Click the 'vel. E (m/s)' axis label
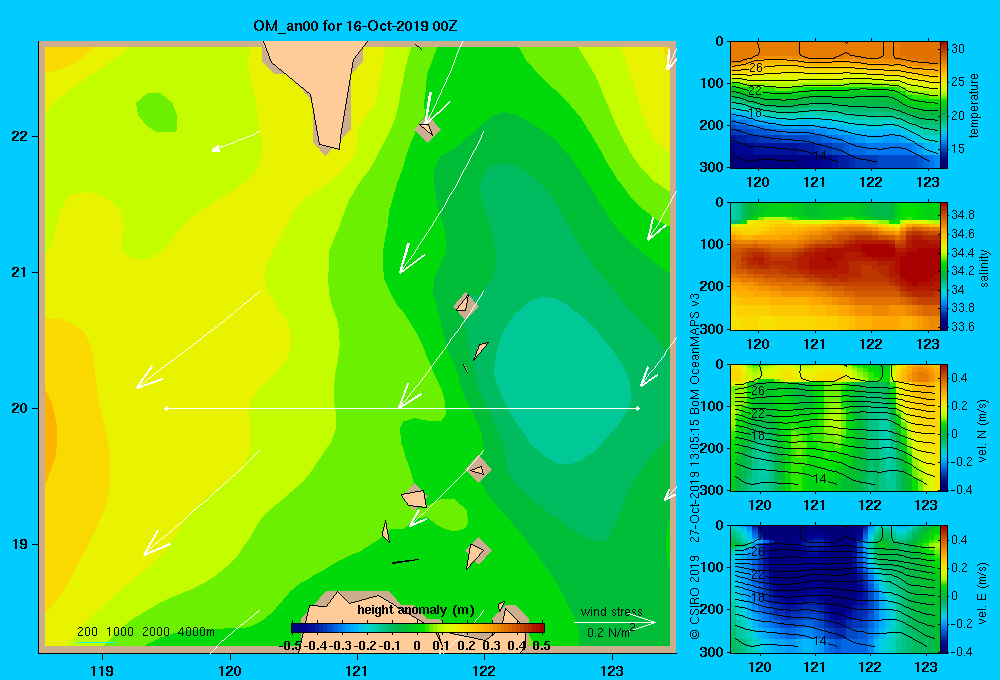 pyautogui.click(x=983, y=591)
